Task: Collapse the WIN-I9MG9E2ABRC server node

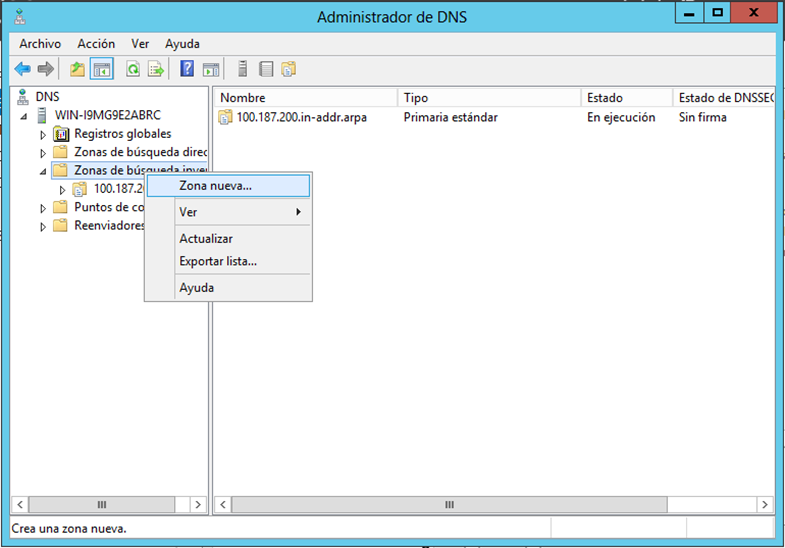Action: click(25, 116)
